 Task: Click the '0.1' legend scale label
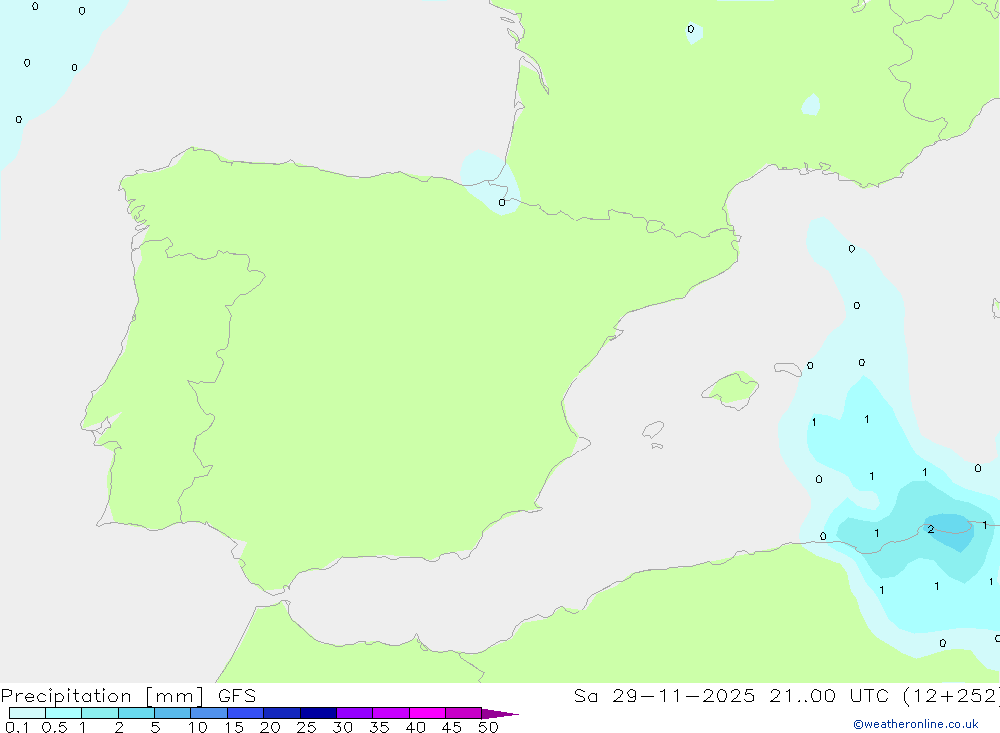pos(17,727)
